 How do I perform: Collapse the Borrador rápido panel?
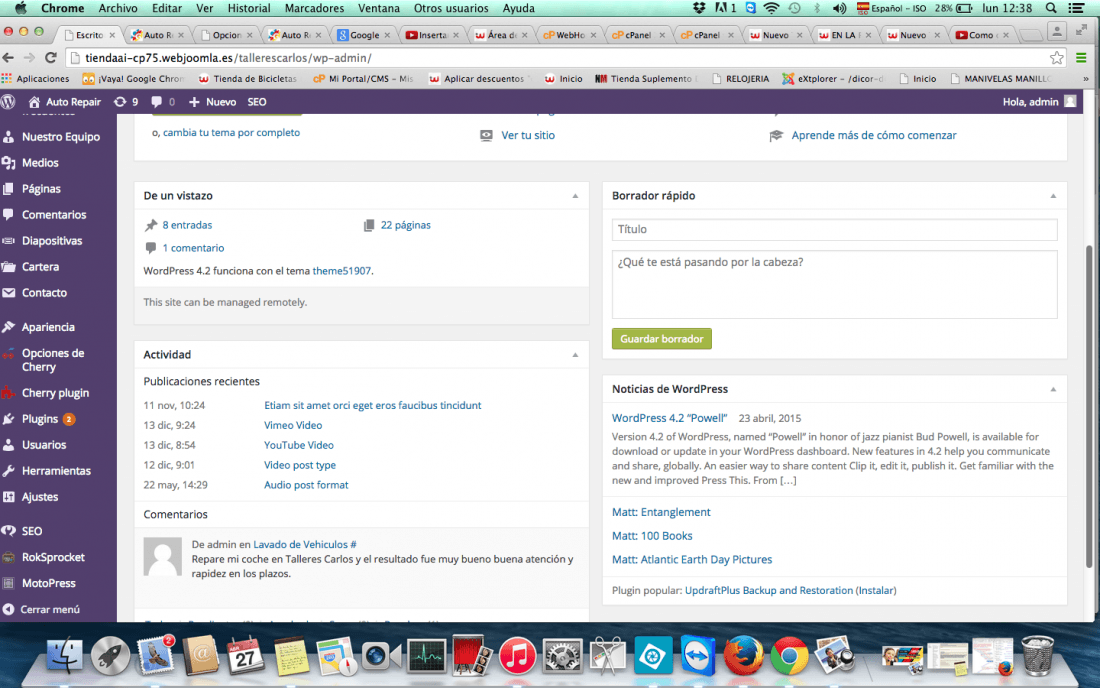click(x=1053, y=196)
